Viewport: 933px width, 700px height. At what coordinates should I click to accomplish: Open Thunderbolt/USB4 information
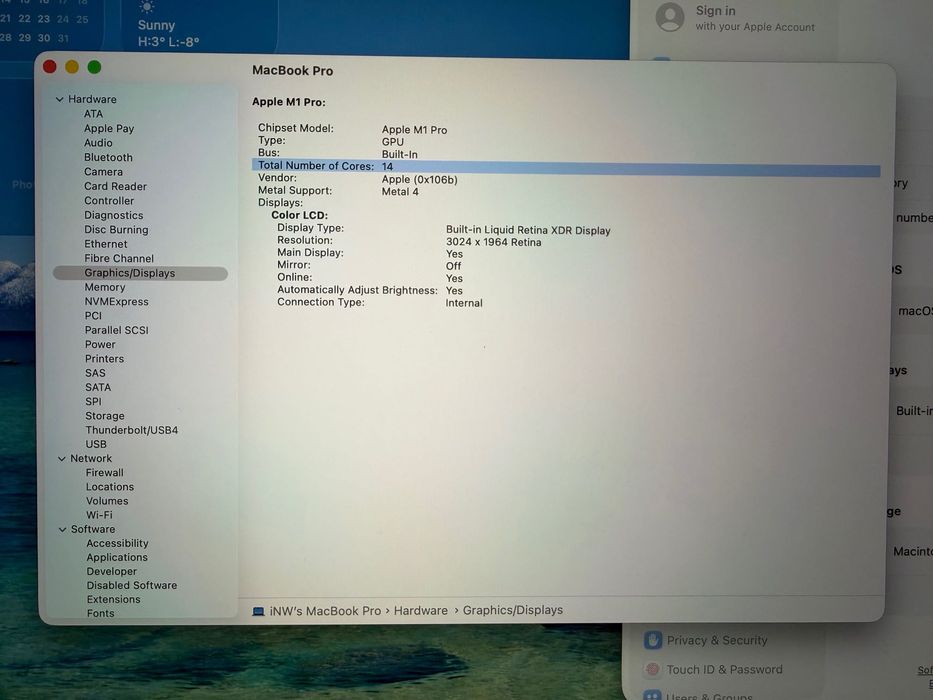click(132, 430)
